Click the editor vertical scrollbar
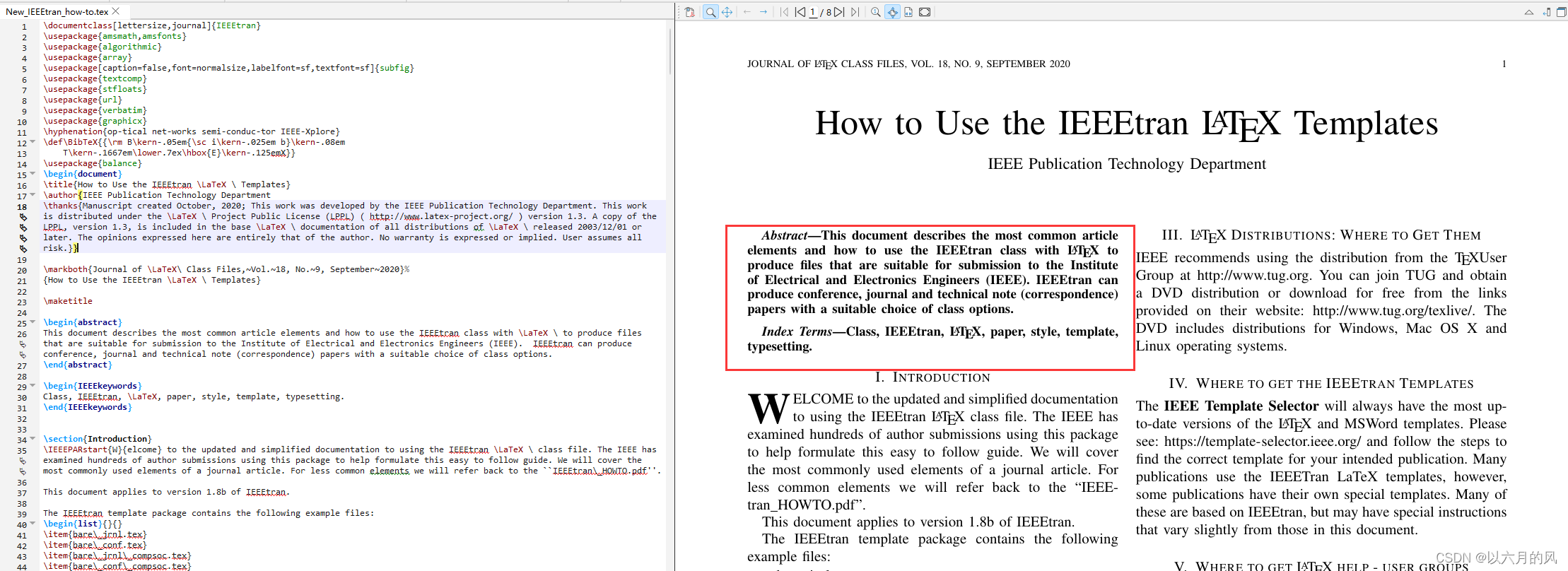 point(669,51)
